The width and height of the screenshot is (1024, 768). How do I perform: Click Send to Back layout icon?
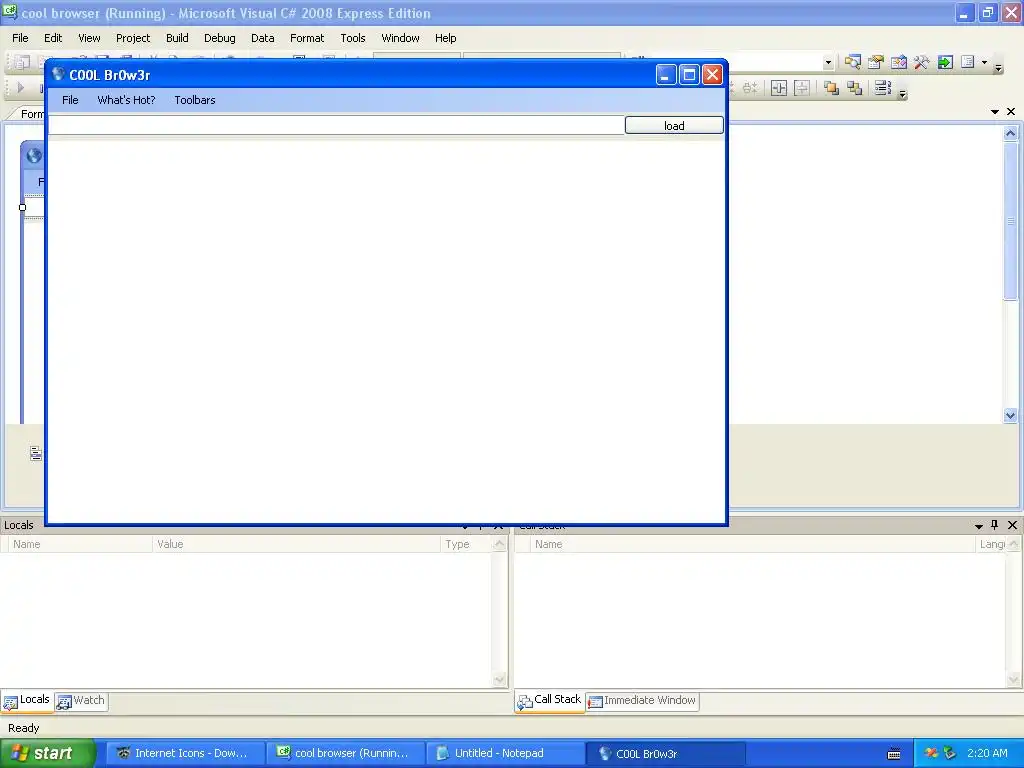coord(855,88)
